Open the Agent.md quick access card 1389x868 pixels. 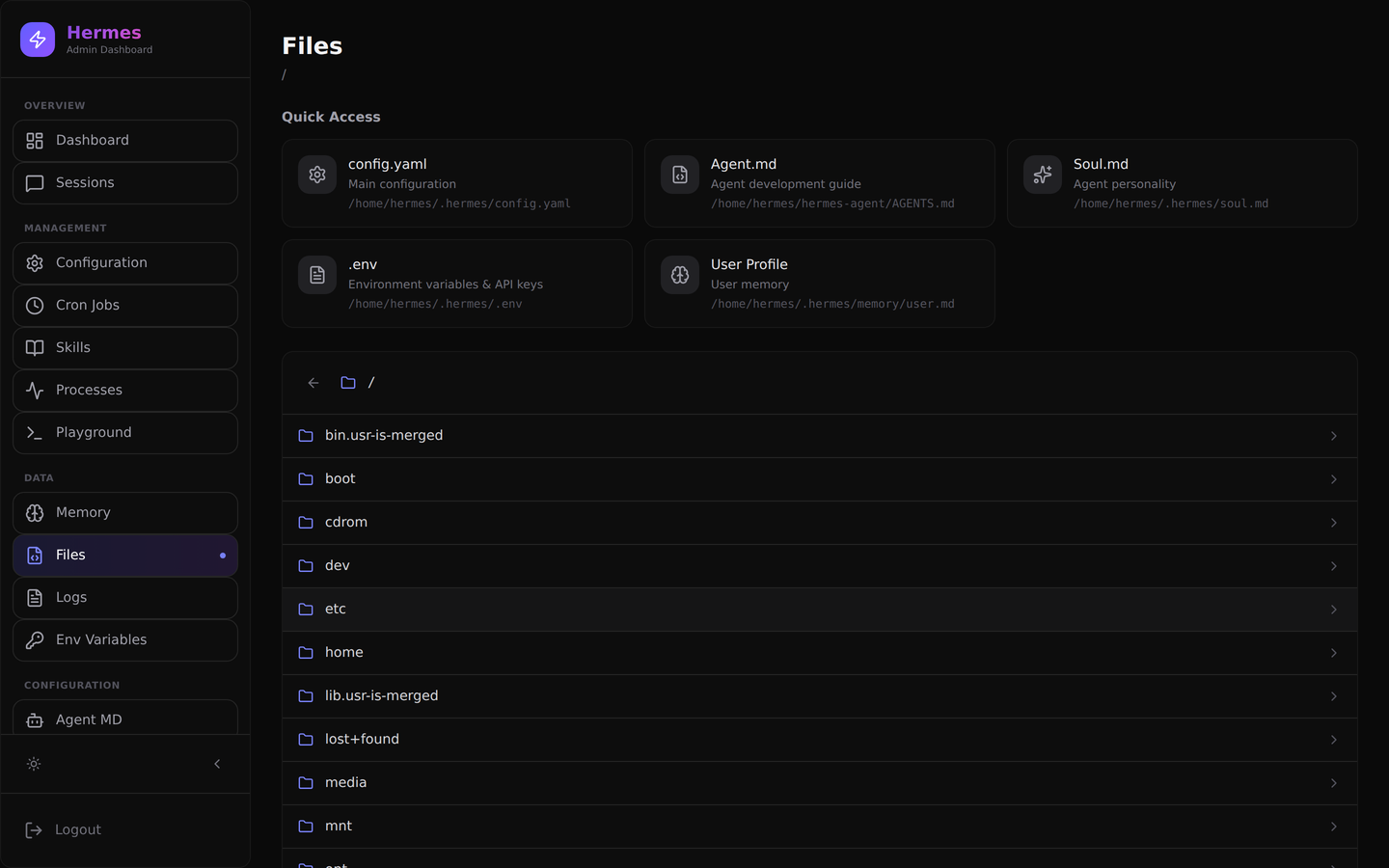point(820,183)
